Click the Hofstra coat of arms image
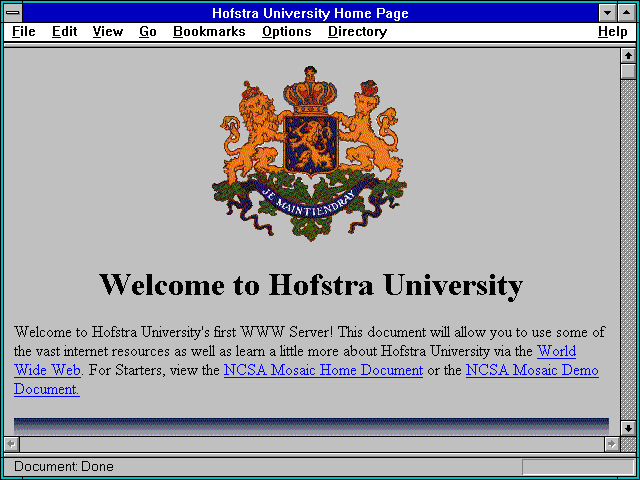Viewport: 640px width, 480px height. point(309,153)
